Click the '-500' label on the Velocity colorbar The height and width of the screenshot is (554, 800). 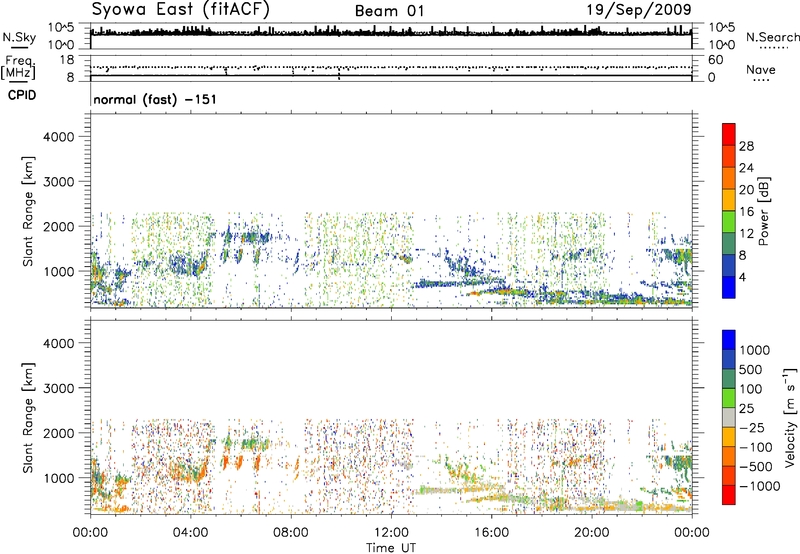click(756, 466)
